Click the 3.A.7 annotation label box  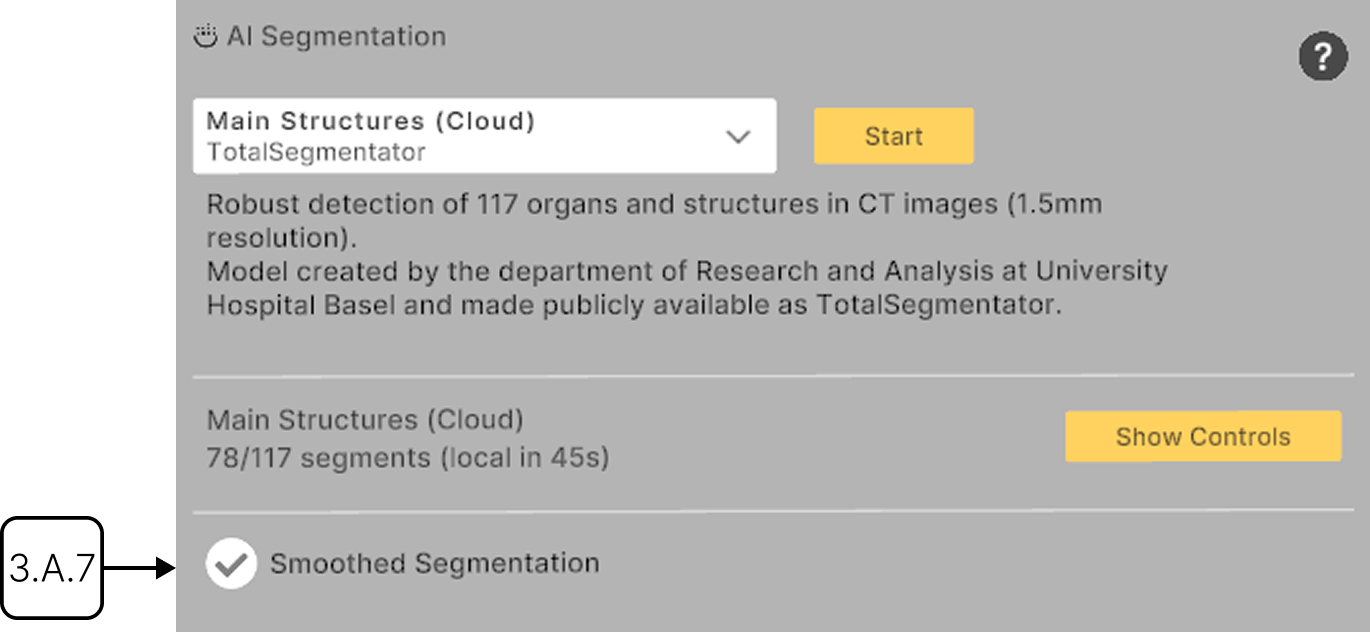click(52, 568)
